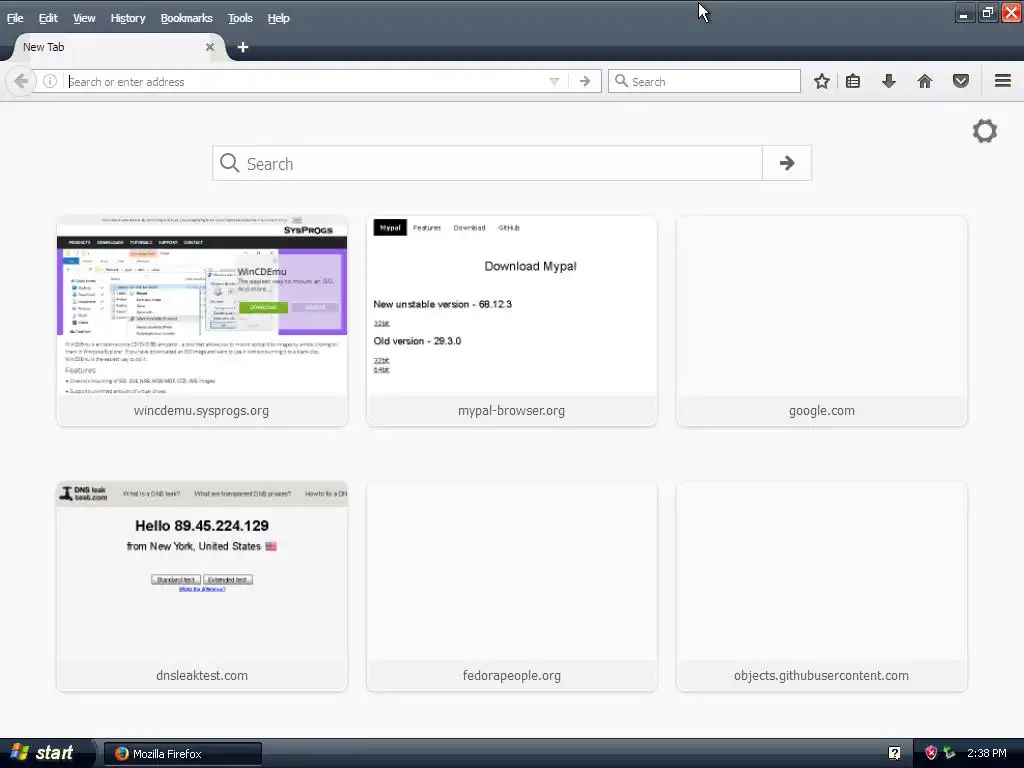Open the View menu
1024x768 pixels.
84,18
